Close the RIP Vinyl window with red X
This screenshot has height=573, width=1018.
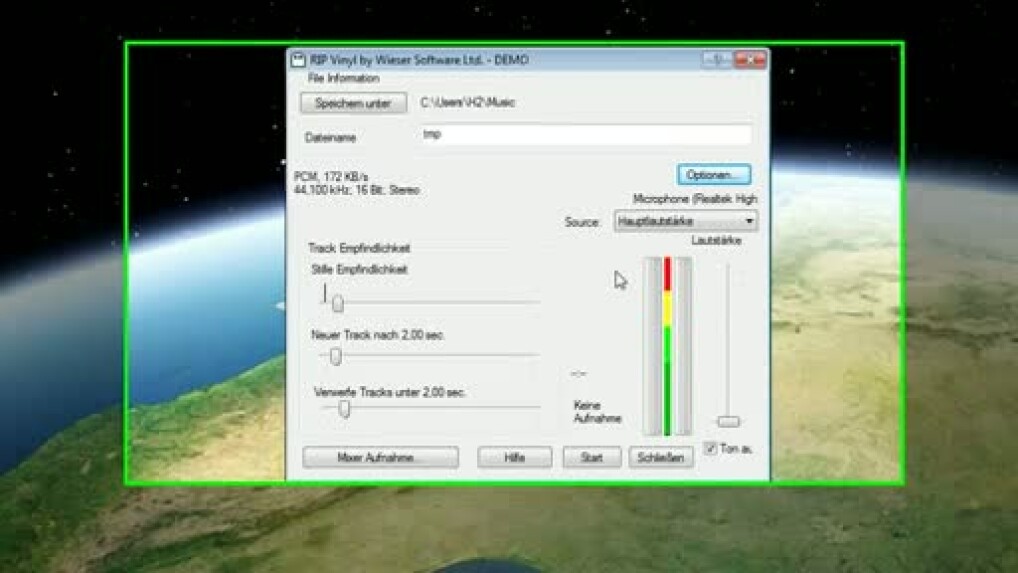pyautogui.click(x=752, y=60)
